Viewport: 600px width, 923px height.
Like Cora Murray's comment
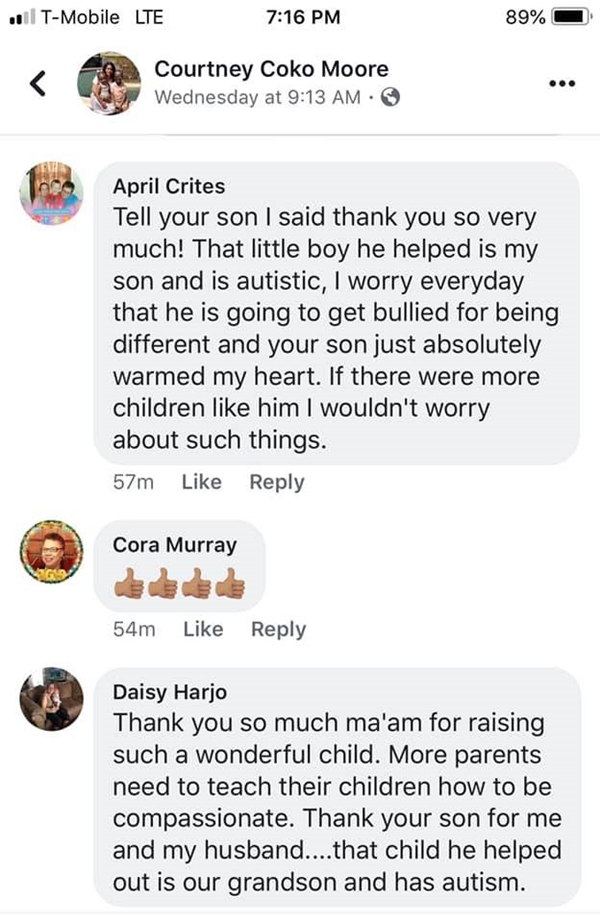[203, 629]
